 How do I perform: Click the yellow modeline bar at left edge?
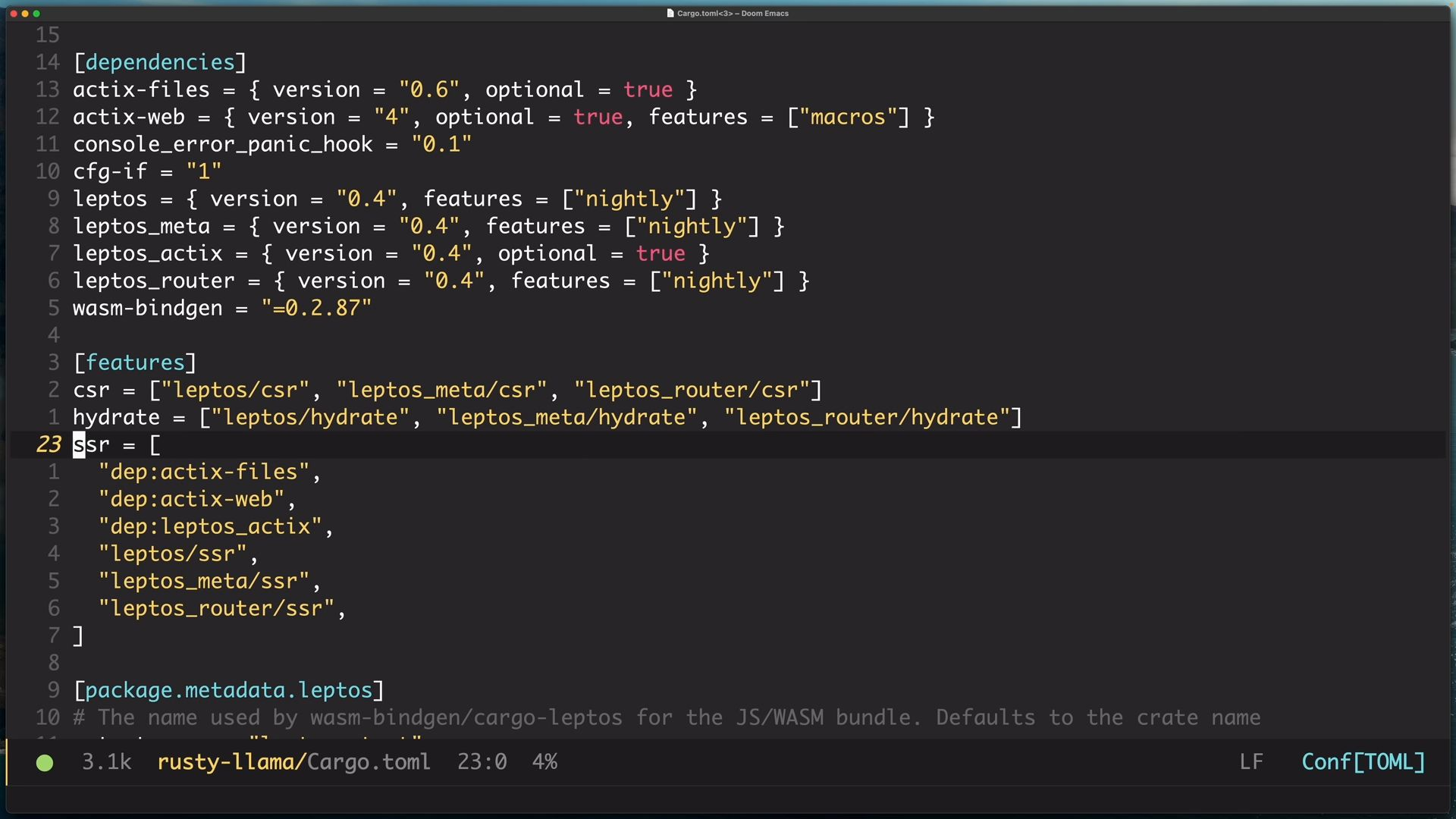point(7,762)
